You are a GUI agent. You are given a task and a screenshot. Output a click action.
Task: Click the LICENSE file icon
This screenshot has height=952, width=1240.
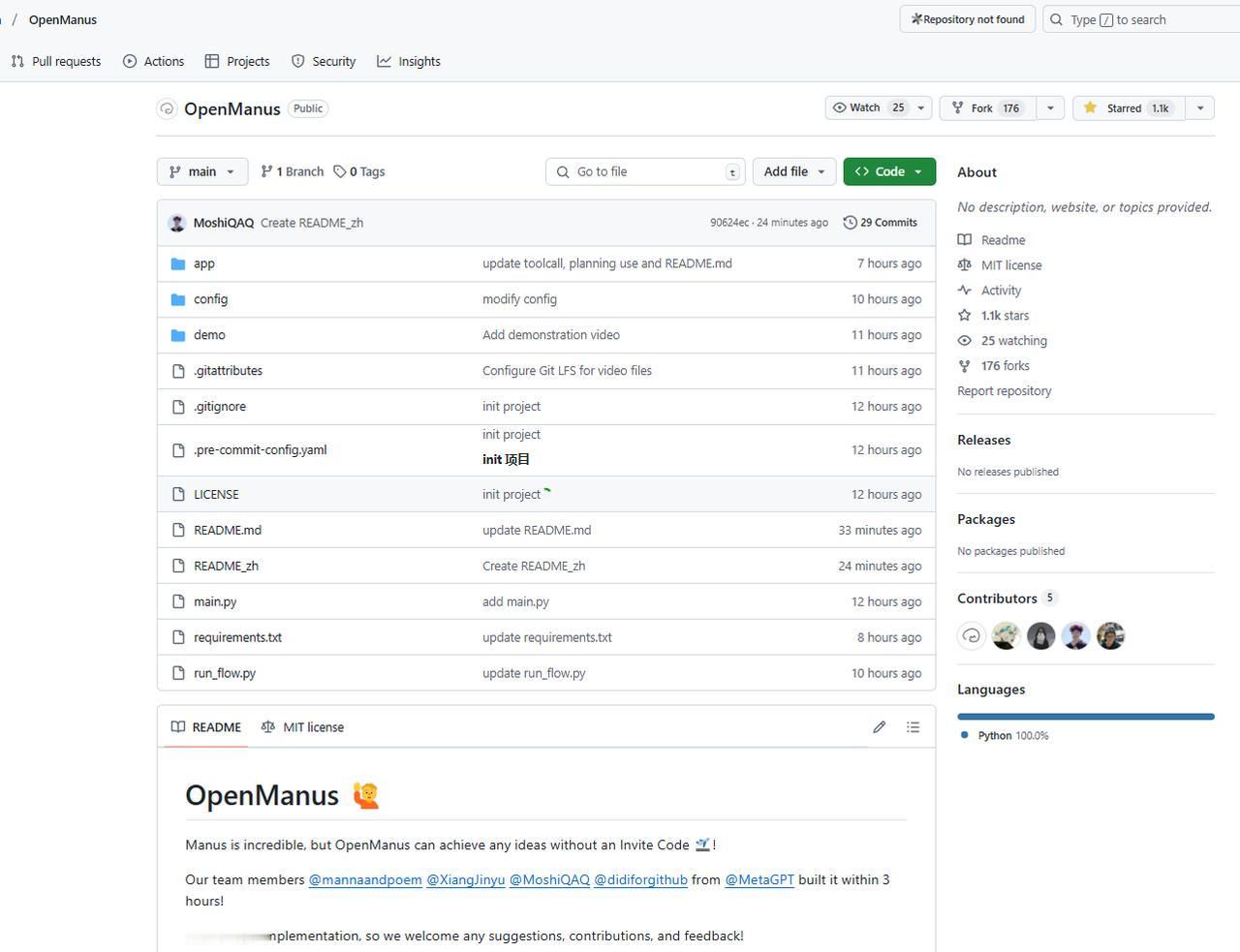point(178,494)
